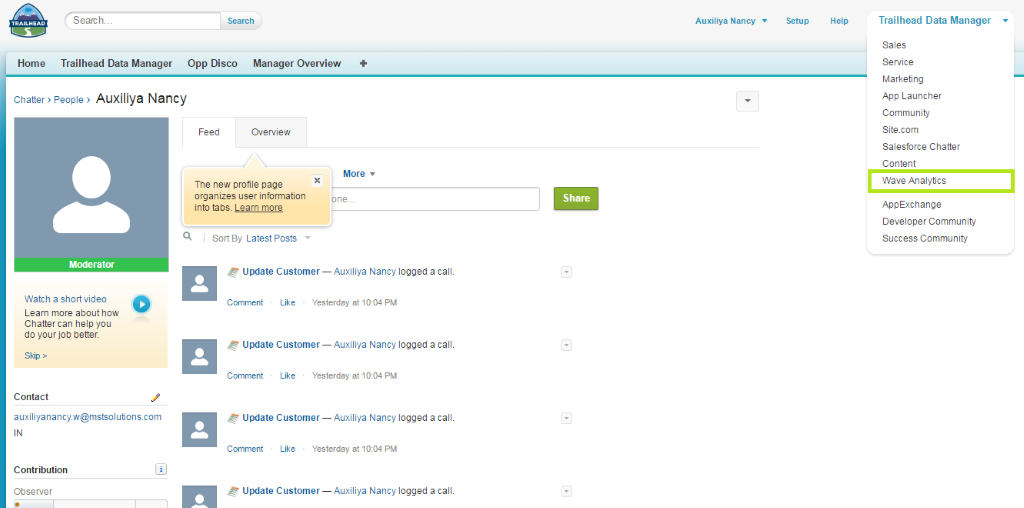Open the Help link
Viewport: 1024px width, 508px height.
pos(839,21)
